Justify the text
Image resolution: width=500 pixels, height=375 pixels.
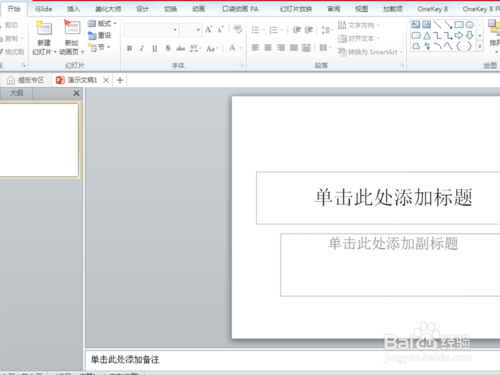point(294,48)
